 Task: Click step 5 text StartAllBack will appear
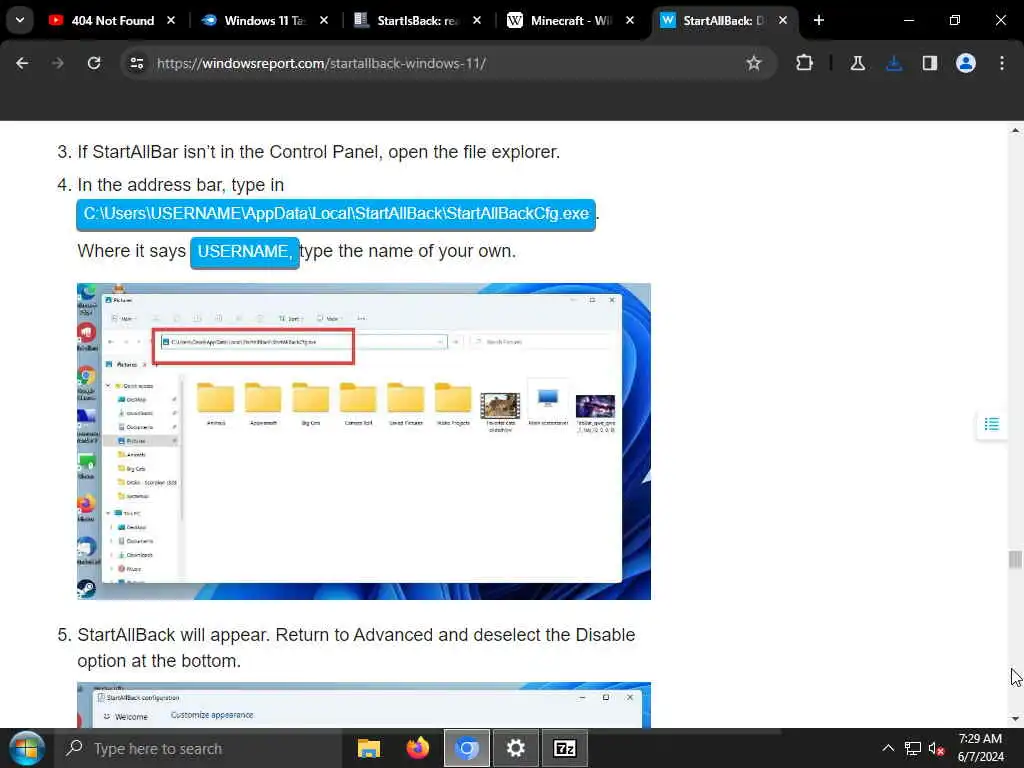[x=356, y=648]
